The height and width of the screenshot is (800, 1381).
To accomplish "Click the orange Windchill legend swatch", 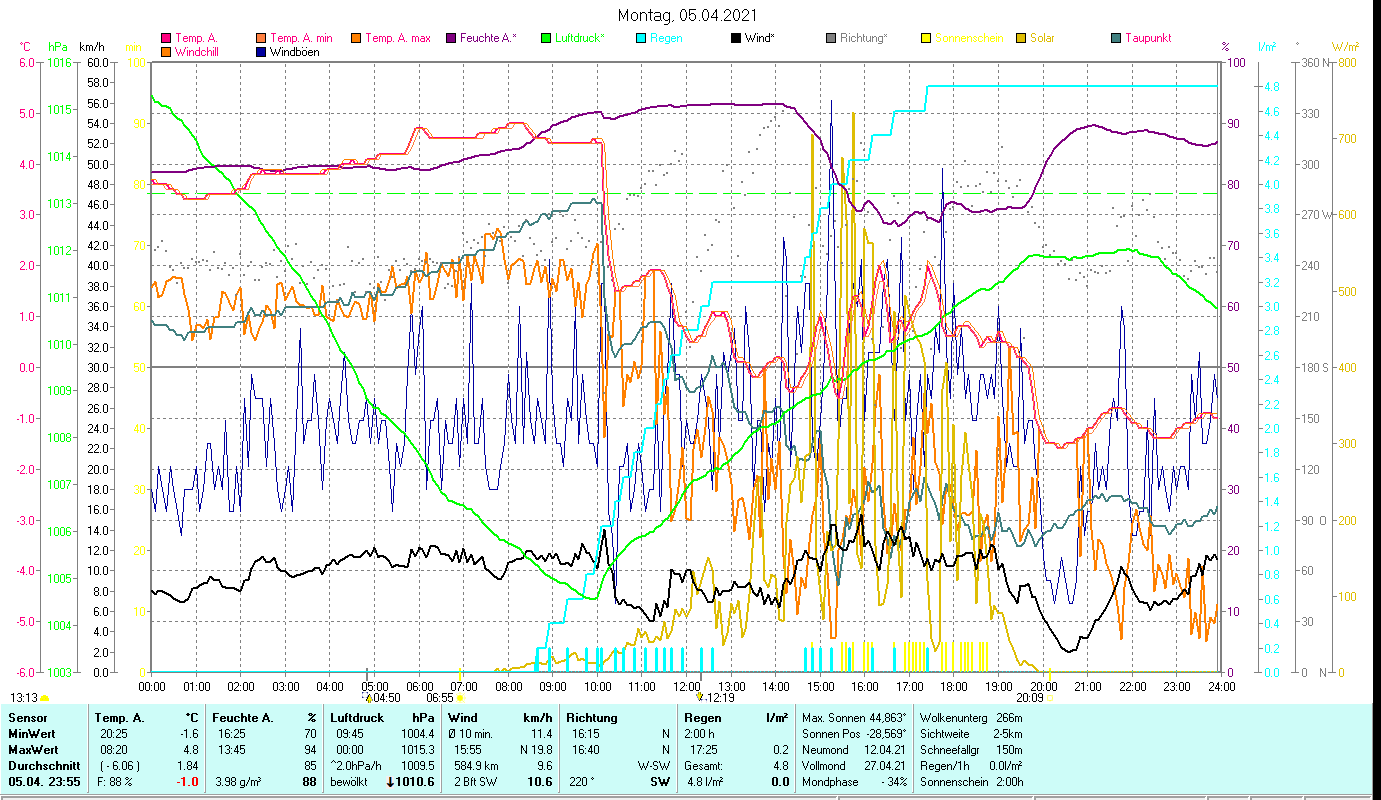I will pos(166,52).
